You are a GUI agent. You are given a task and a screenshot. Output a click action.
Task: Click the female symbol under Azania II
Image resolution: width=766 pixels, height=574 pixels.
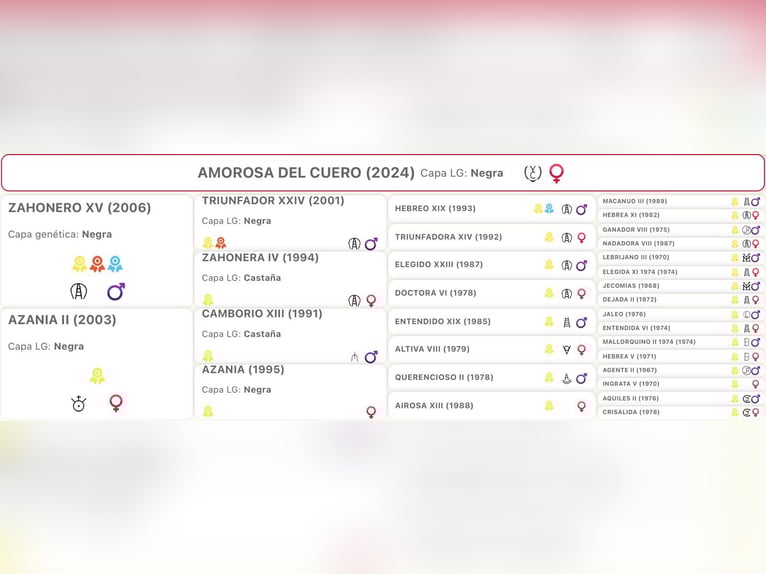[116, 403]
